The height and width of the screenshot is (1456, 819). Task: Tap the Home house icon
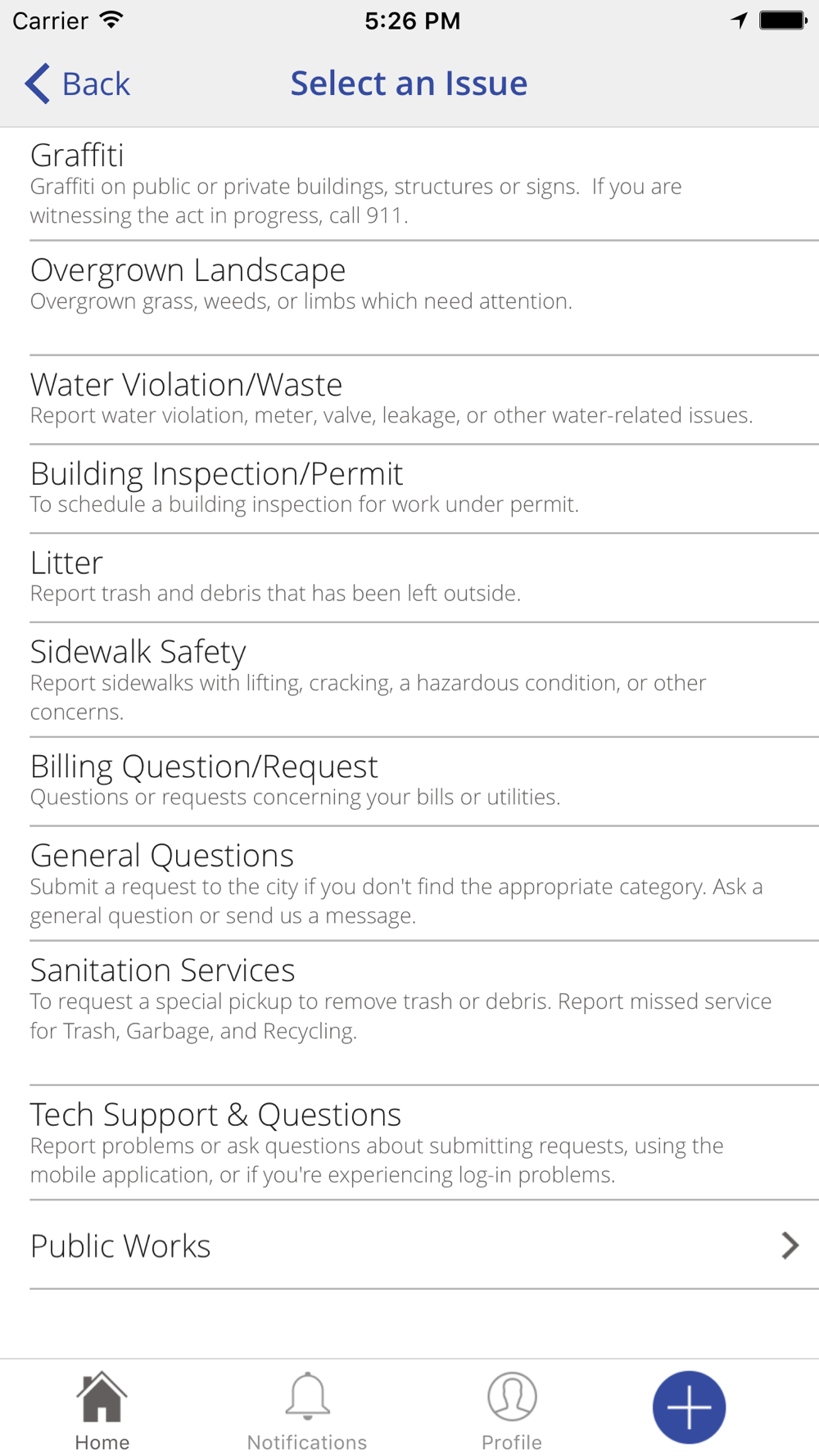(x=102, y=1397)
